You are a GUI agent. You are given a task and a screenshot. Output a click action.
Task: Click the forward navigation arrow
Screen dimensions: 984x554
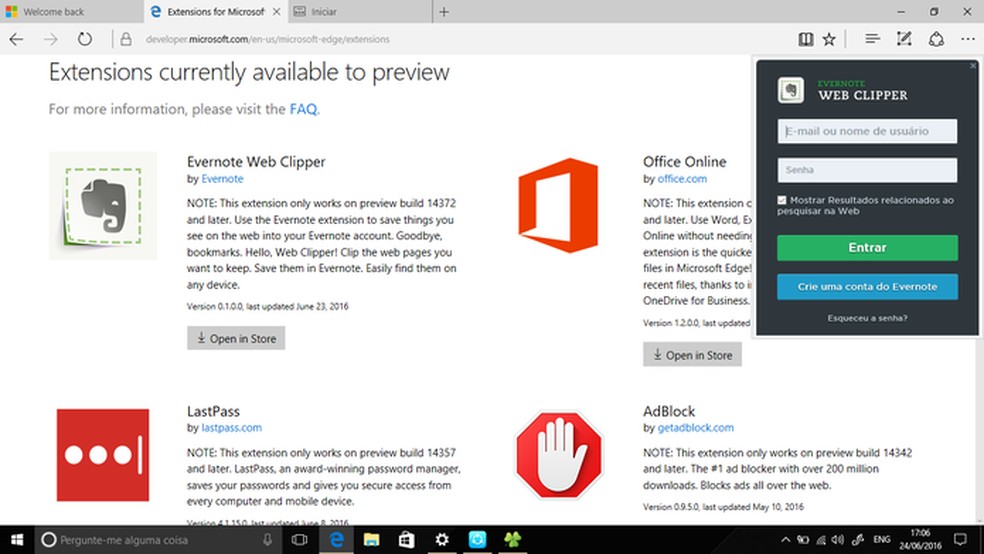pyautogui.click(x=51, y=39)
